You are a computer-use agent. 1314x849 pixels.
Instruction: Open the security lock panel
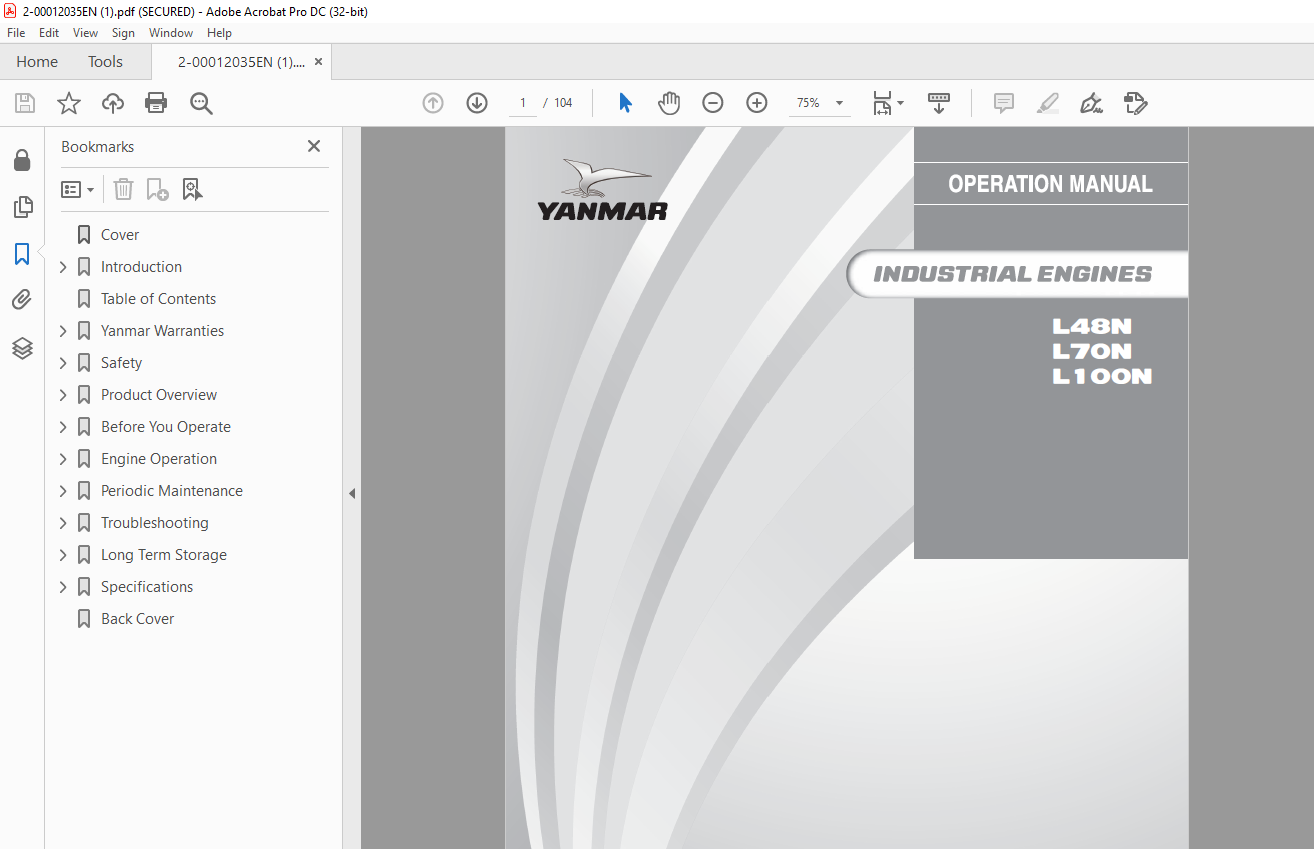(x=22, y=160)
